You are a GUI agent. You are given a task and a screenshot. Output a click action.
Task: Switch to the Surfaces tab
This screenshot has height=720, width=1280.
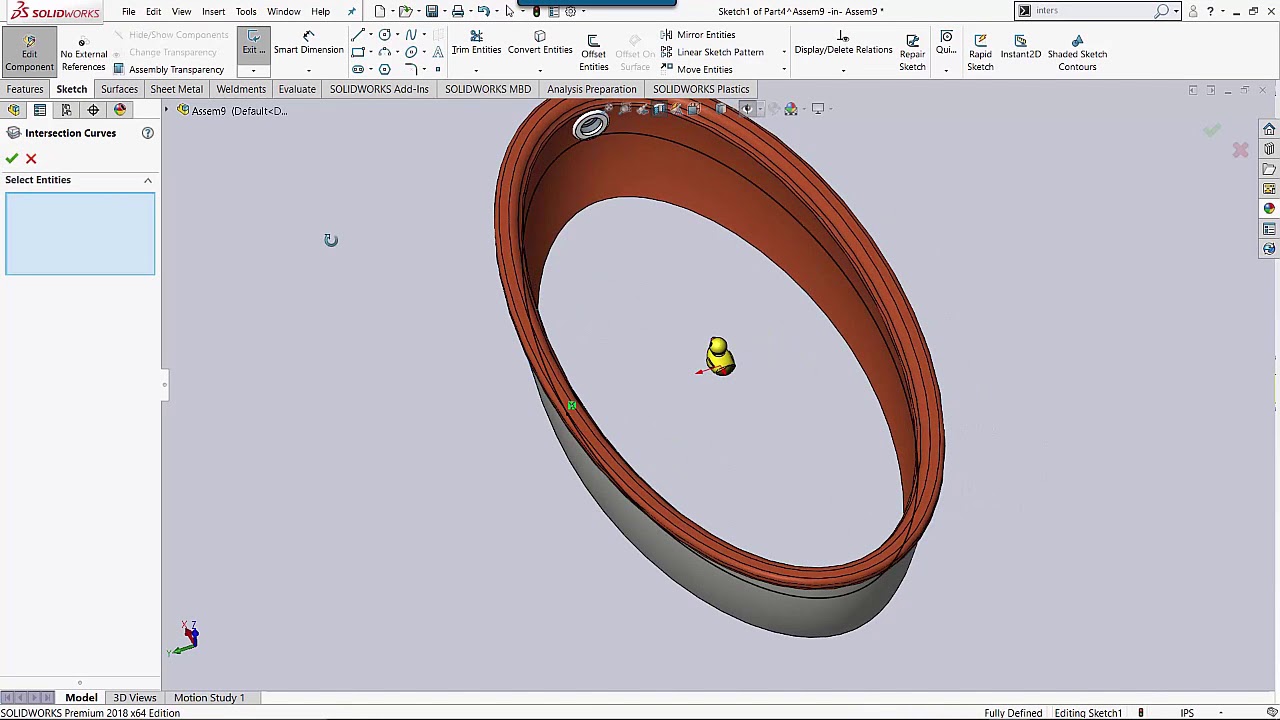tap(119, 89)
